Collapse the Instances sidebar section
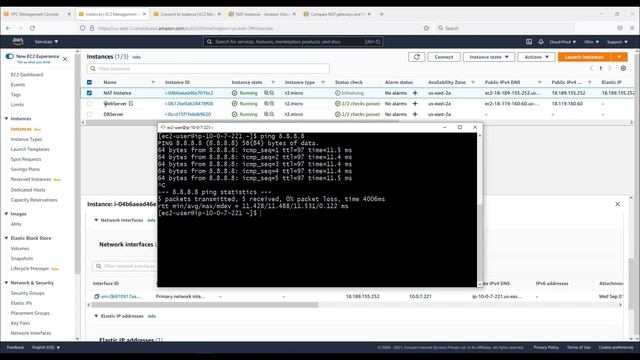 pyautogui.click(x=6, y=118)
